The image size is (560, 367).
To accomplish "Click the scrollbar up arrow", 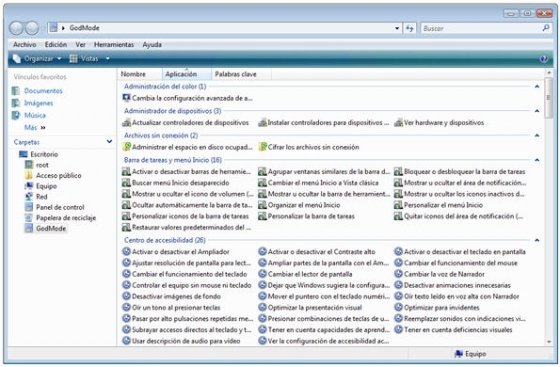I will point(549,72).
